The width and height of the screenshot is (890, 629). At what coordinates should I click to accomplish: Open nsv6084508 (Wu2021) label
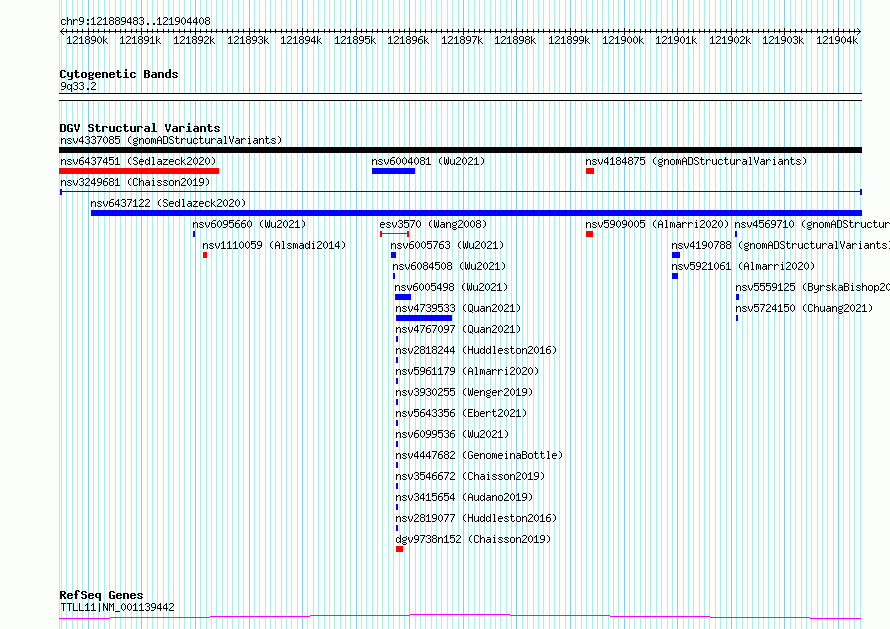(x=449, y=266)
